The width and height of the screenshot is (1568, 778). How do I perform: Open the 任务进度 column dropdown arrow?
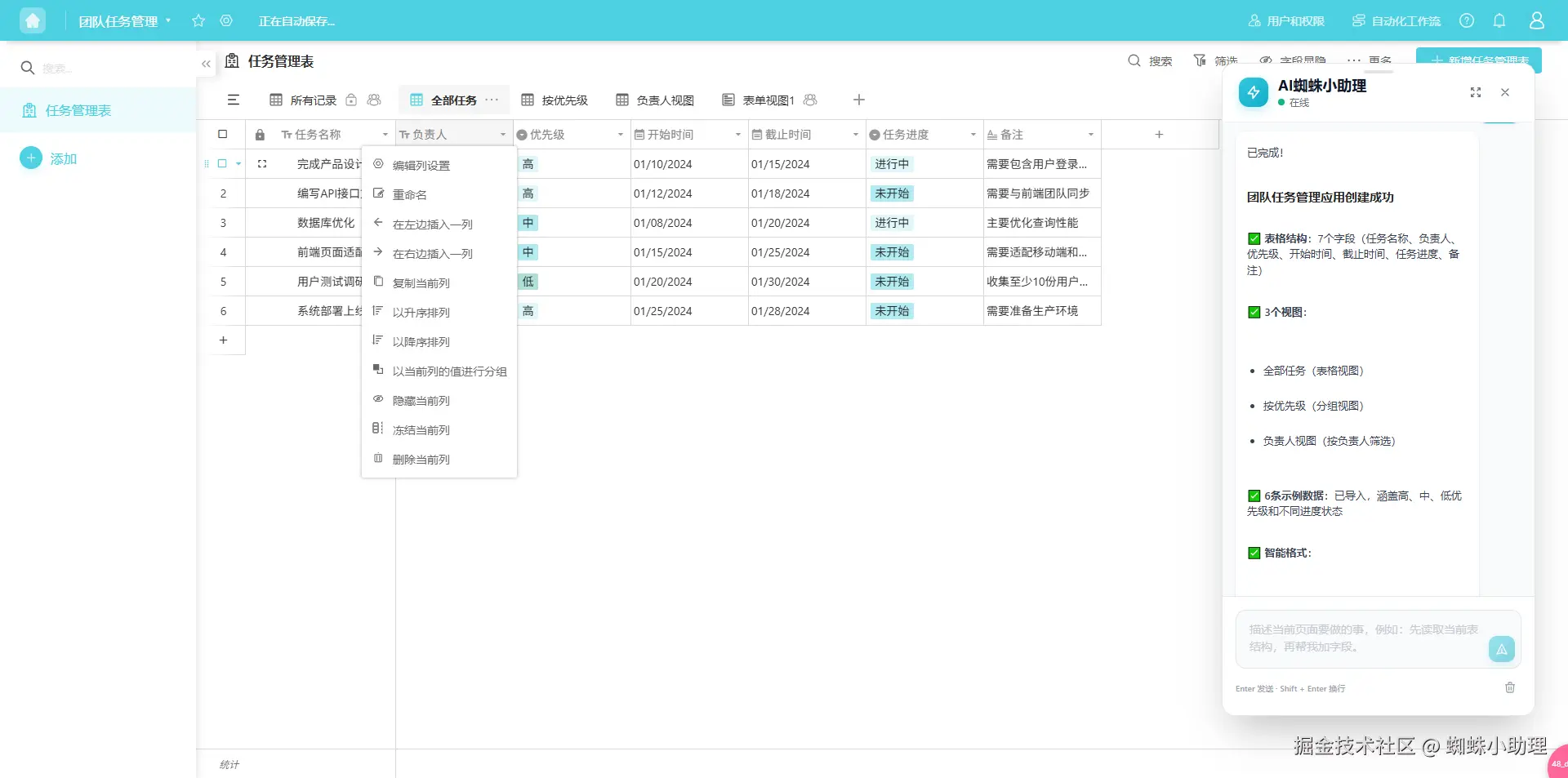coord(973,135)
